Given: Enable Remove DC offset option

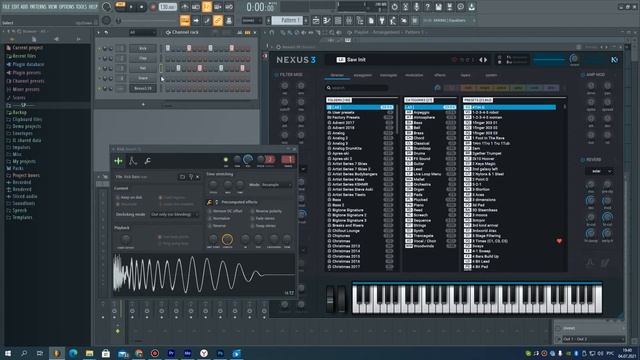Looking at the screenshot, I should point(225,211).
